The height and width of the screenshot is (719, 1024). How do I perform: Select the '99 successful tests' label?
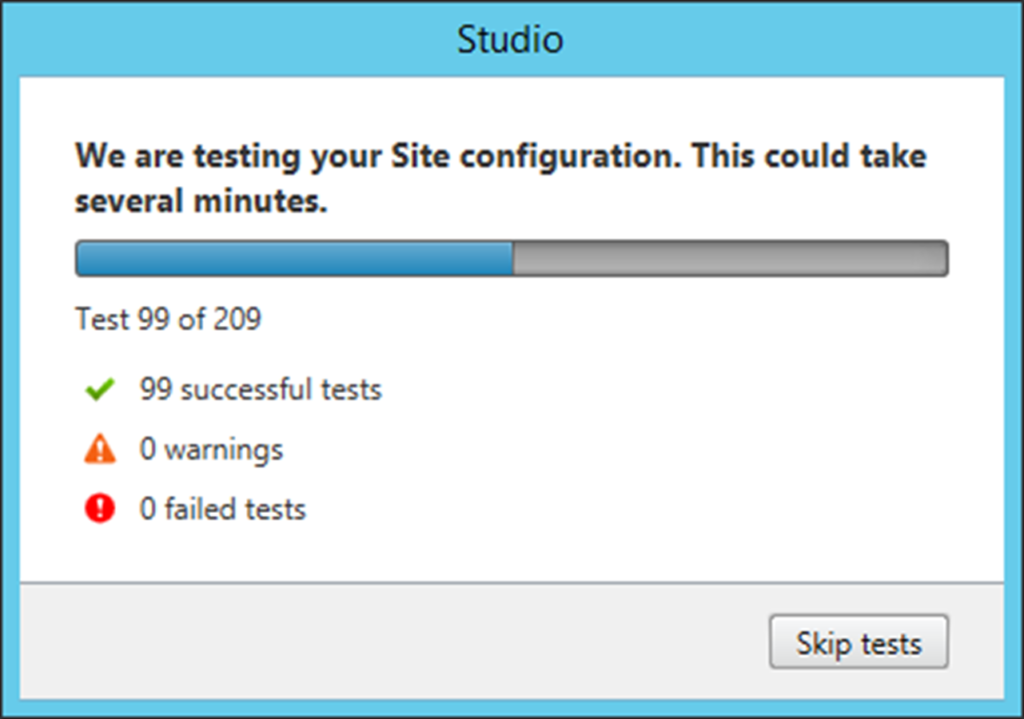(x=261, y=389)
